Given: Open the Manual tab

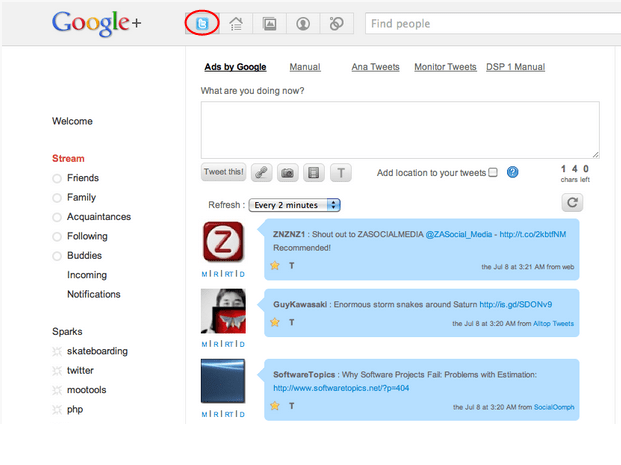Looking at the screenshot, I should point(305,67).
